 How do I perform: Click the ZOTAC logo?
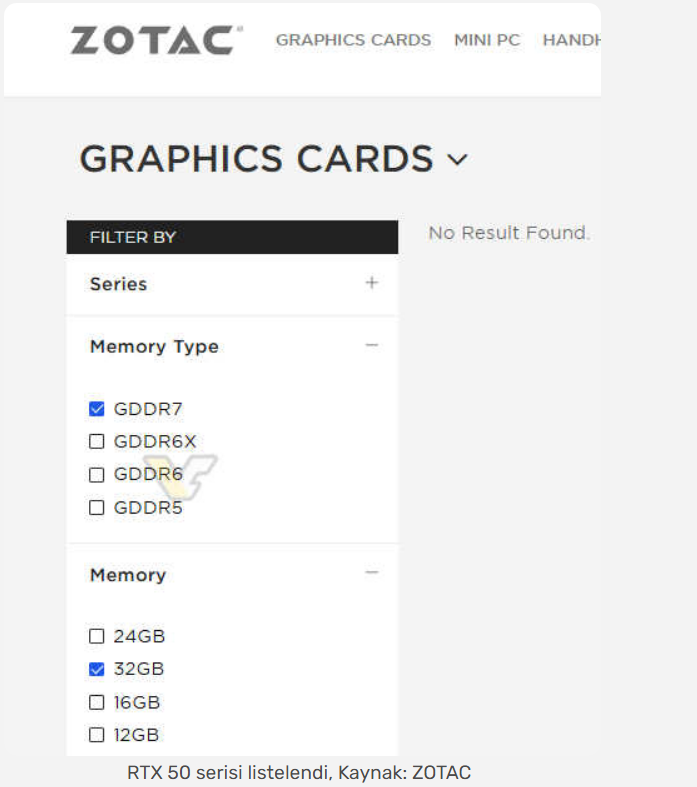(153, 41)
